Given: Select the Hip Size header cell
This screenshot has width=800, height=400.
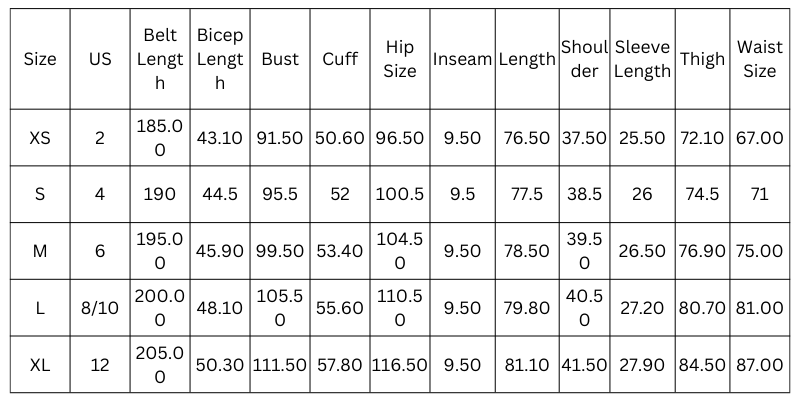Looking at the screenshot, I should pos(400,59).
